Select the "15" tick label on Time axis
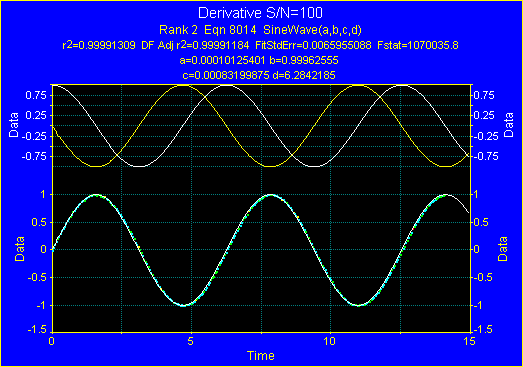The height and width of the screenshot is (367, 523). tap(469, 341)
